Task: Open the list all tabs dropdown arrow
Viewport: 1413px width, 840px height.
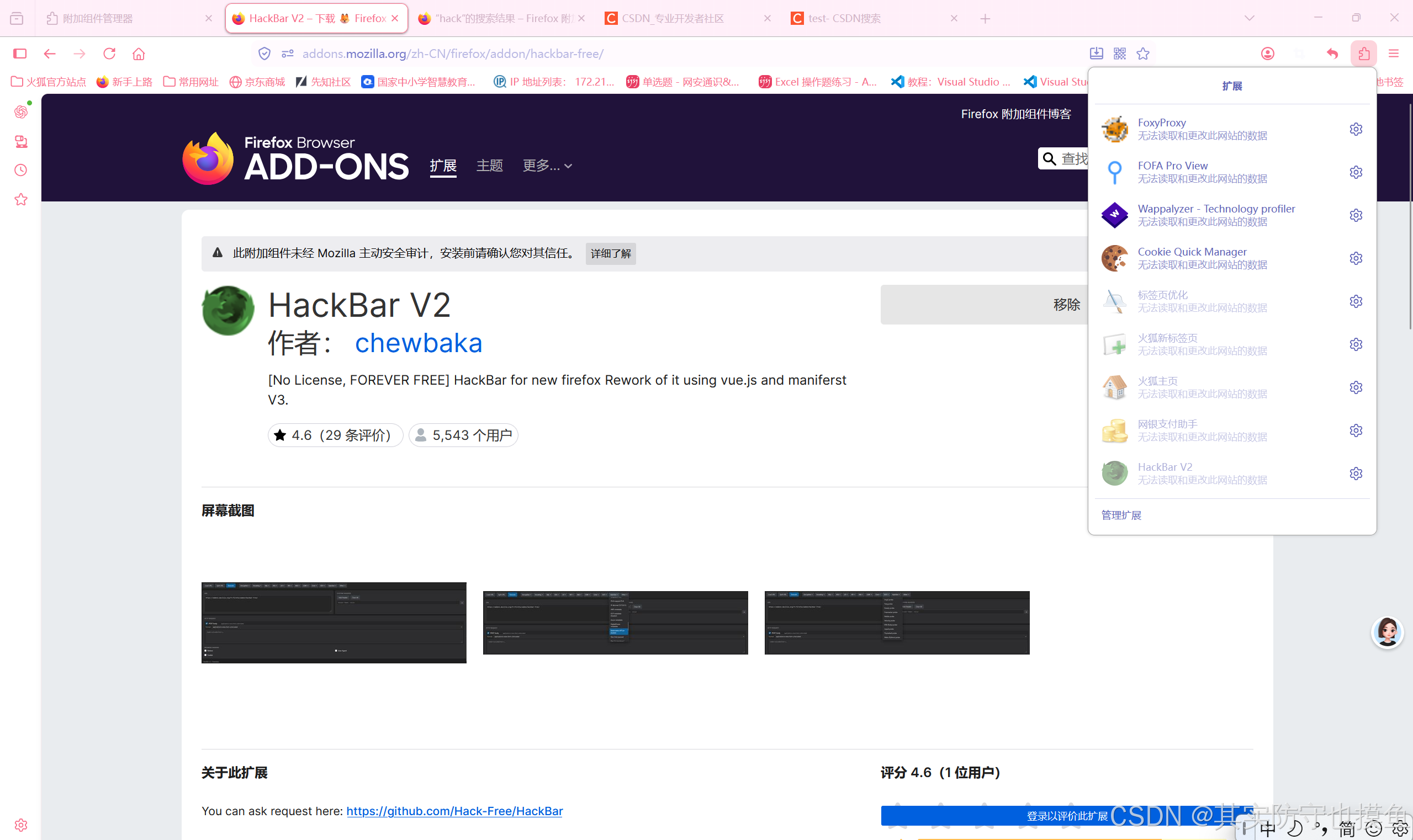Action: tap(1250, 18)
